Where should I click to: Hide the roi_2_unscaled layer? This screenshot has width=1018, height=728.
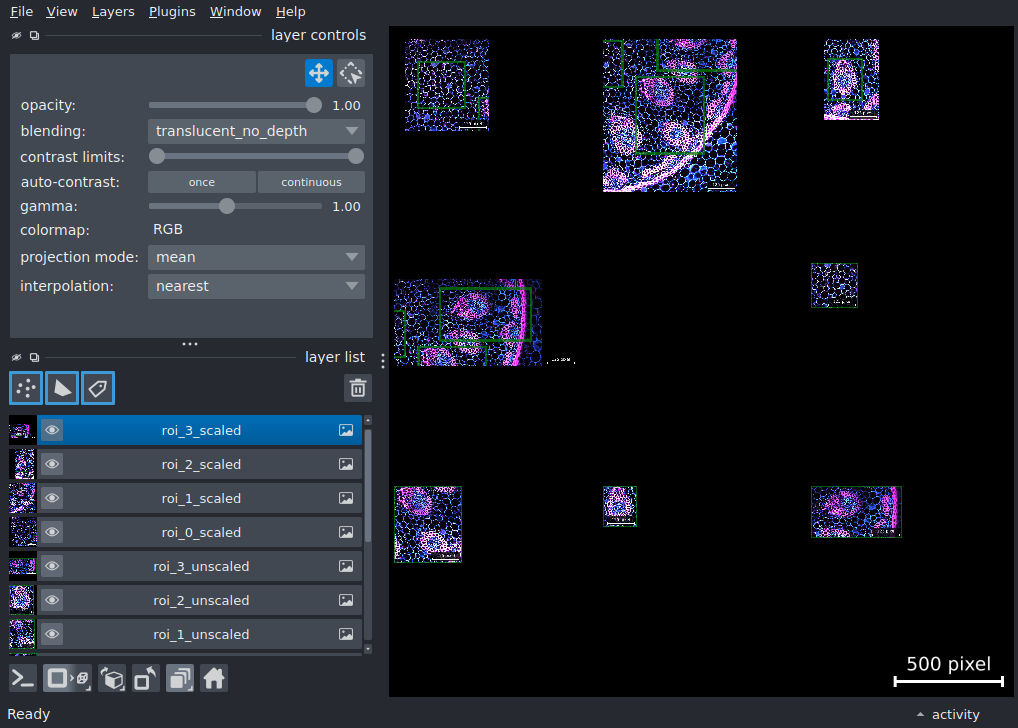pyautogui.click(x=52, y=600)
